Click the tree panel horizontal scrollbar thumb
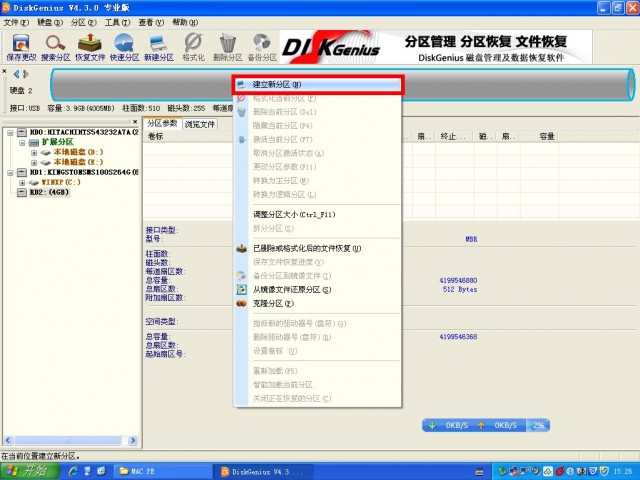Screen dimensions: 640x480 [x=68, y=440]
